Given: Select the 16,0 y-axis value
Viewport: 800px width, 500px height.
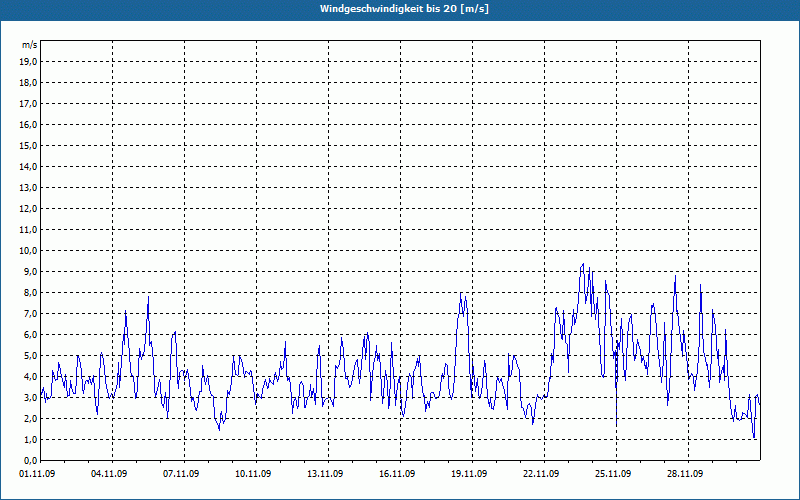Looking at the screenshot, I should (x=29, y=124).
